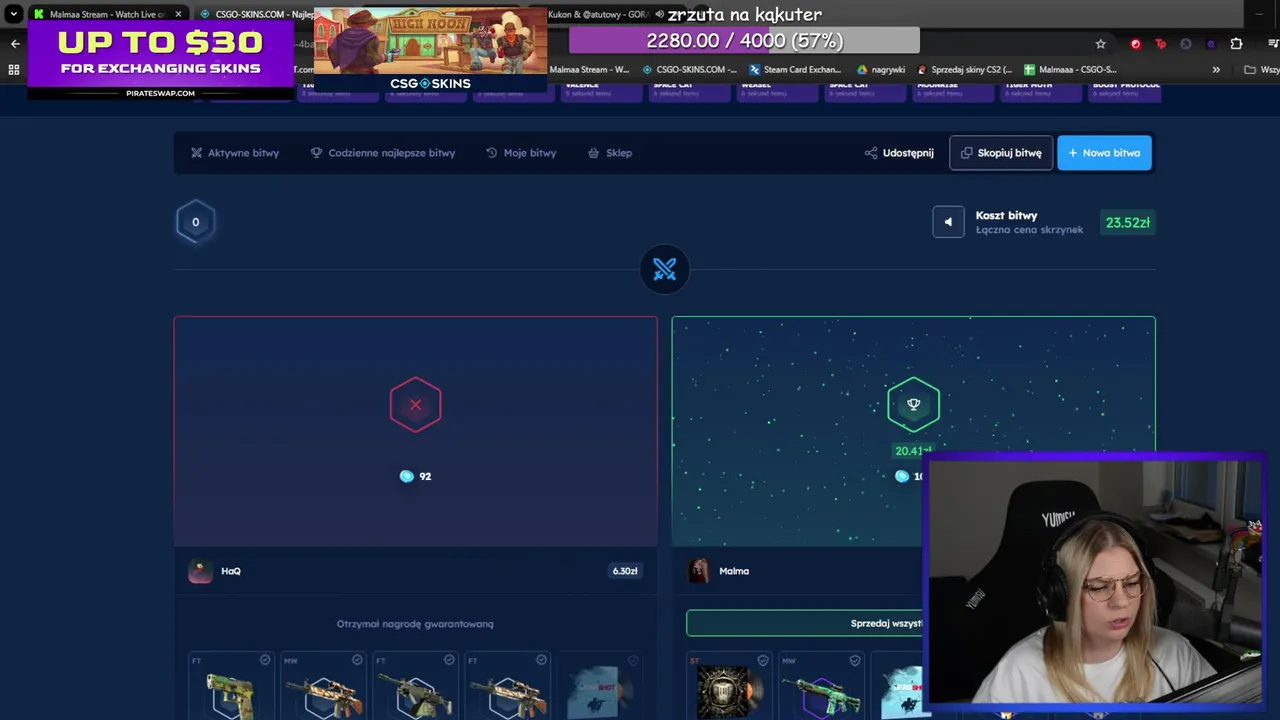Select HaQ's first FT pistol skin card
This screenshot has width=1280, height=720.
[231, 686]
